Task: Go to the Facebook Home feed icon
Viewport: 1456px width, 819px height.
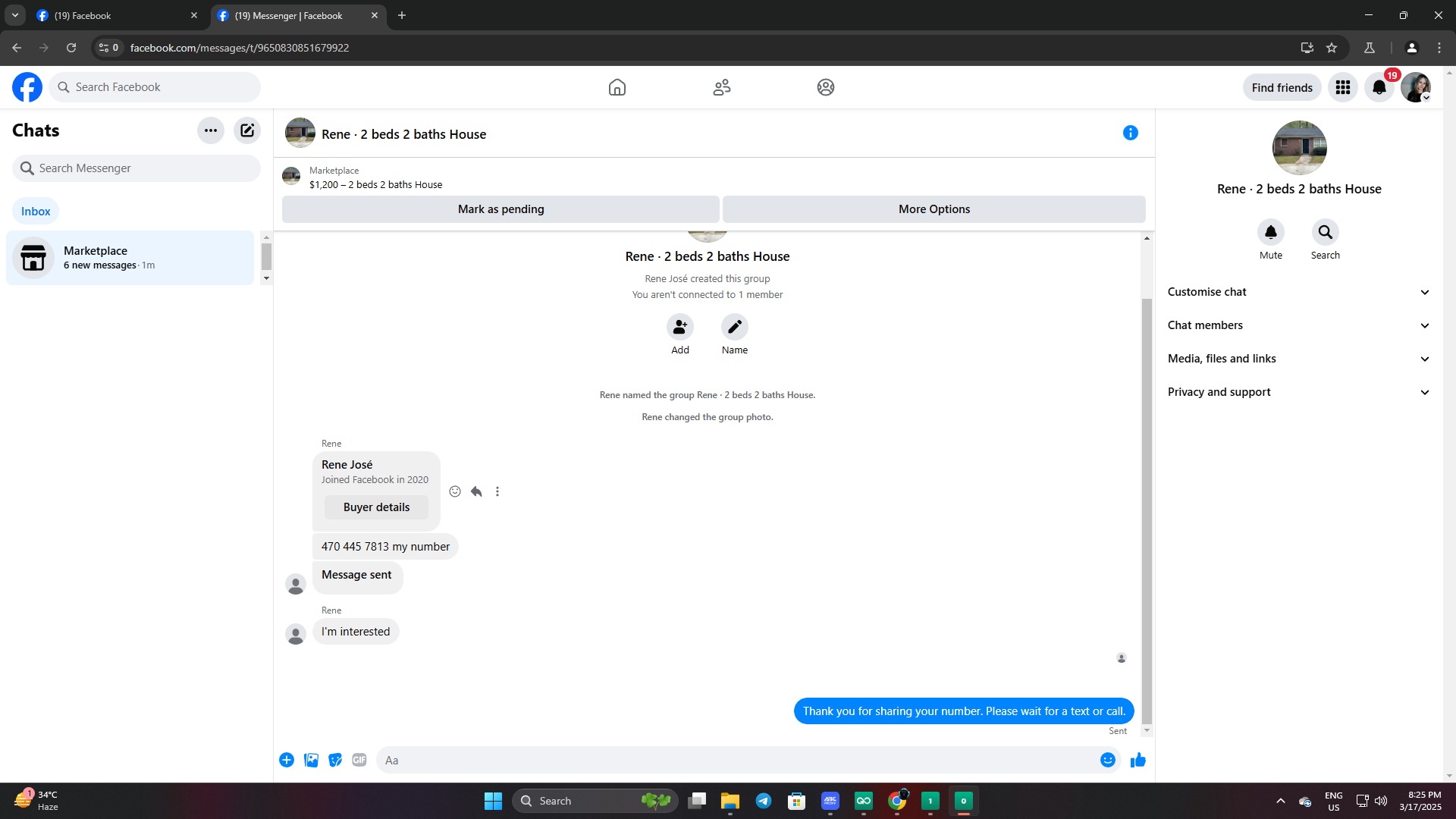Action: [x=617, y=87]
